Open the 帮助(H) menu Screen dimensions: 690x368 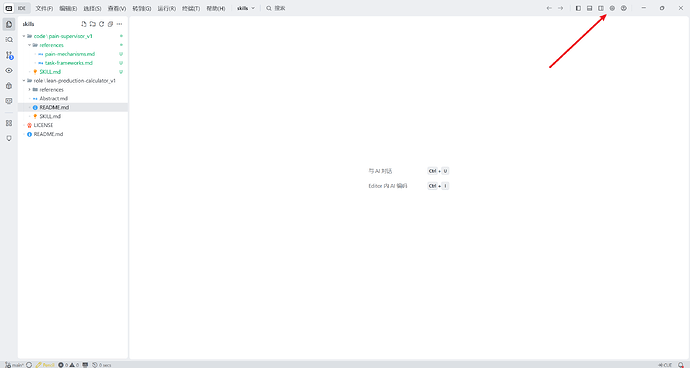coord(216,8)
